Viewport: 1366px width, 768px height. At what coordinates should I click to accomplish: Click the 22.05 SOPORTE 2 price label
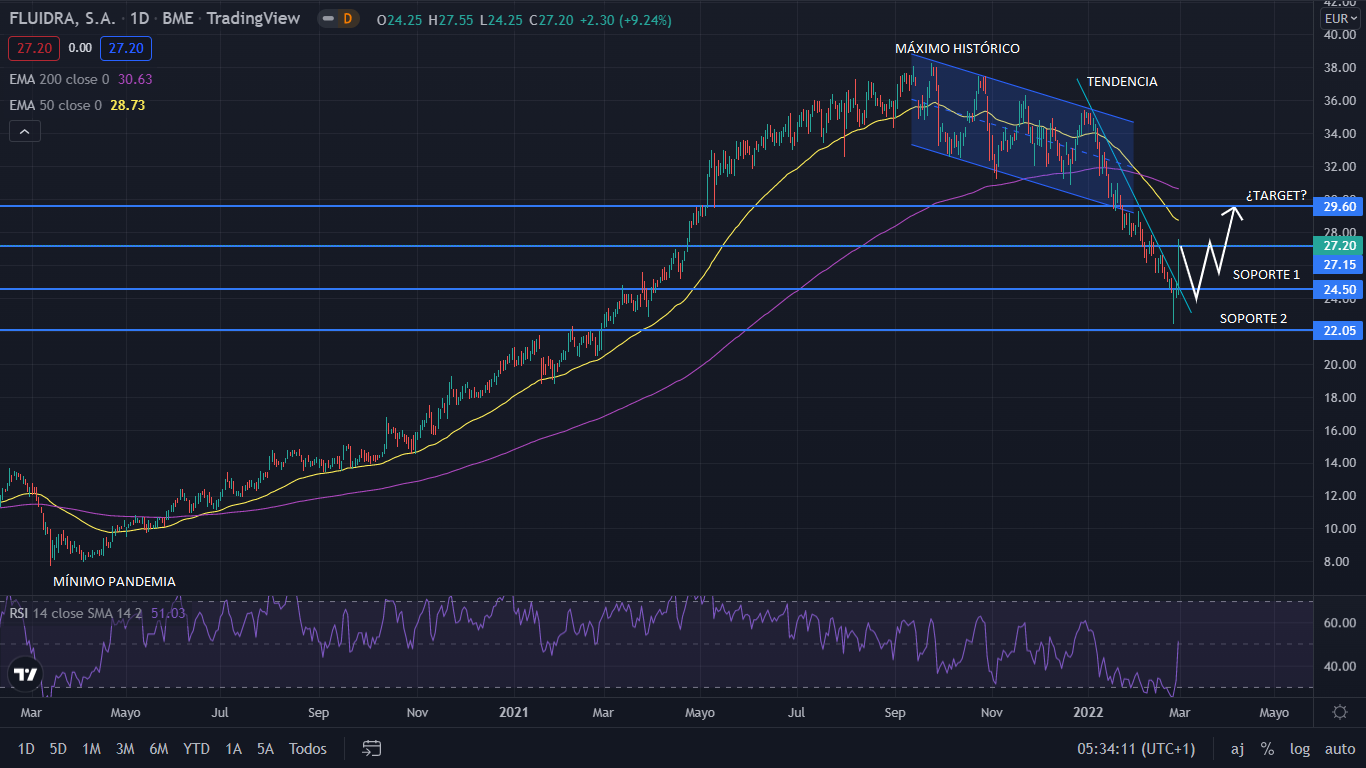click(x=1340, y=331)
